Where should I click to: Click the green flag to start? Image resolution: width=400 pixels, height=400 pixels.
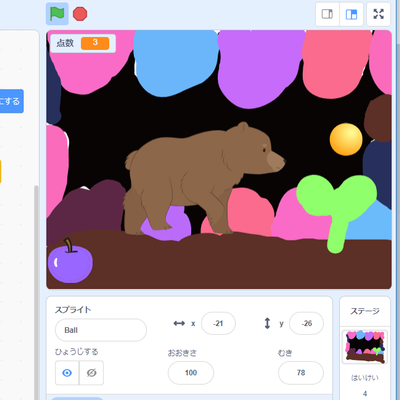pyautogui.click(x=57, y=14)
